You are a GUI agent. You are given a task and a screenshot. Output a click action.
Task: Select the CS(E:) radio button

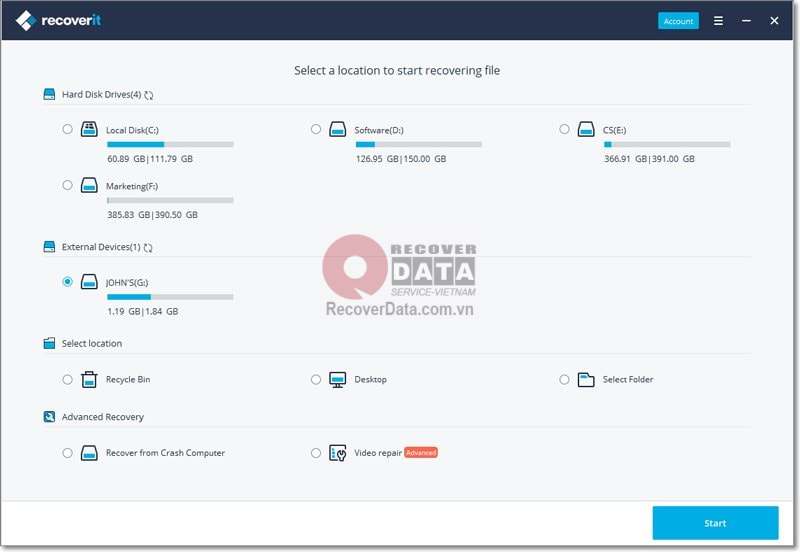tap(564, 129)
